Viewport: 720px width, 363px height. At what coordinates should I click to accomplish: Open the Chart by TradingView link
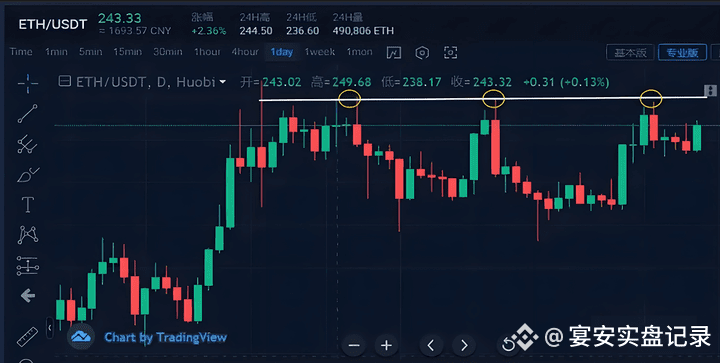click(x=165, y=338)
